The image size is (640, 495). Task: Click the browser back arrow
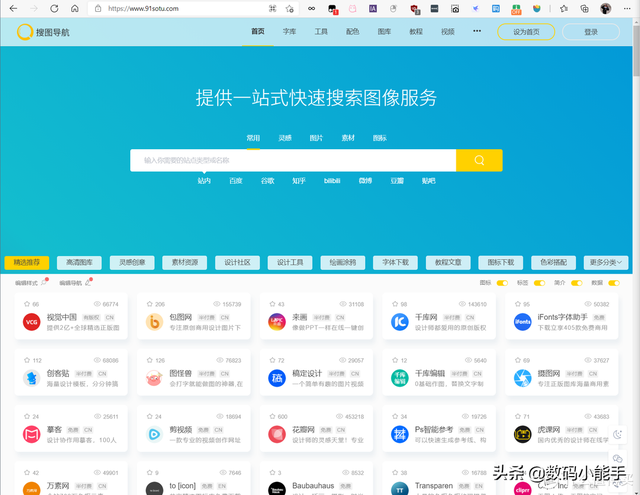pos(13,9)
